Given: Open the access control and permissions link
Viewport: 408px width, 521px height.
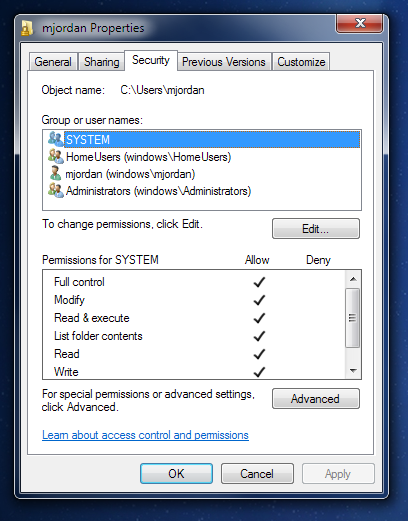Looking at the screenshot, I should coord(145,435).
